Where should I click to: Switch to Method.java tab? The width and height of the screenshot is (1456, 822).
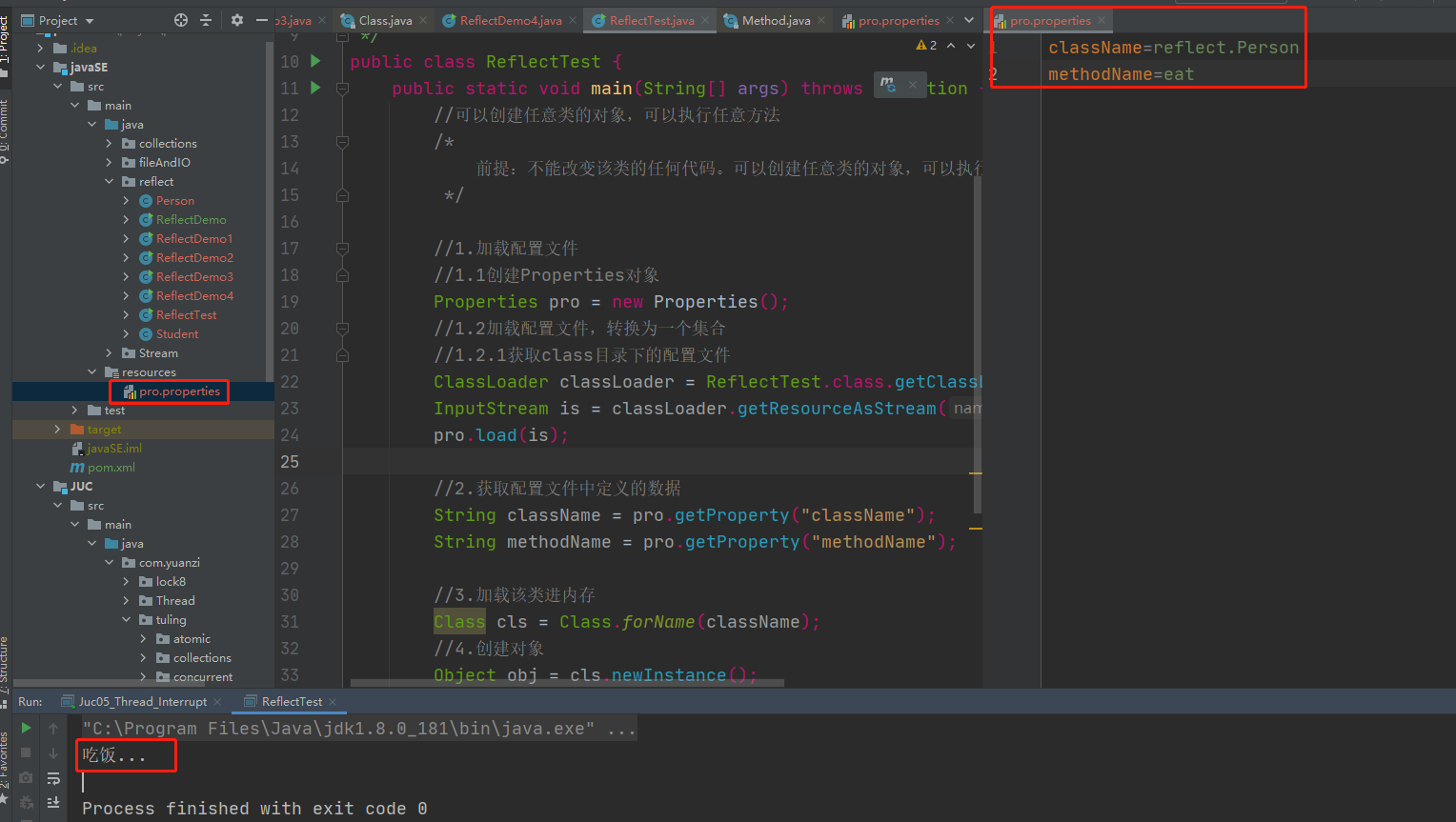coord(776,20)
